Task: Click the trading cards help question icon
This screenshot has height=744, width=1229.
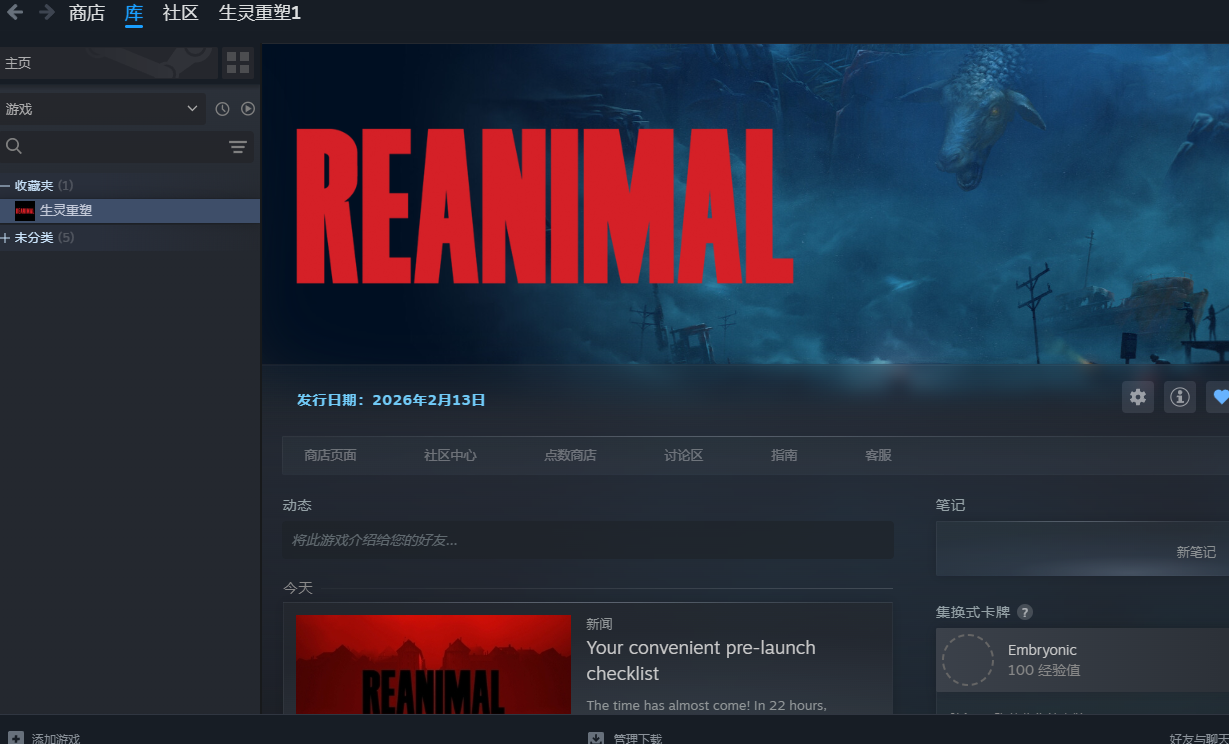Action: [x=1025, y=612]
